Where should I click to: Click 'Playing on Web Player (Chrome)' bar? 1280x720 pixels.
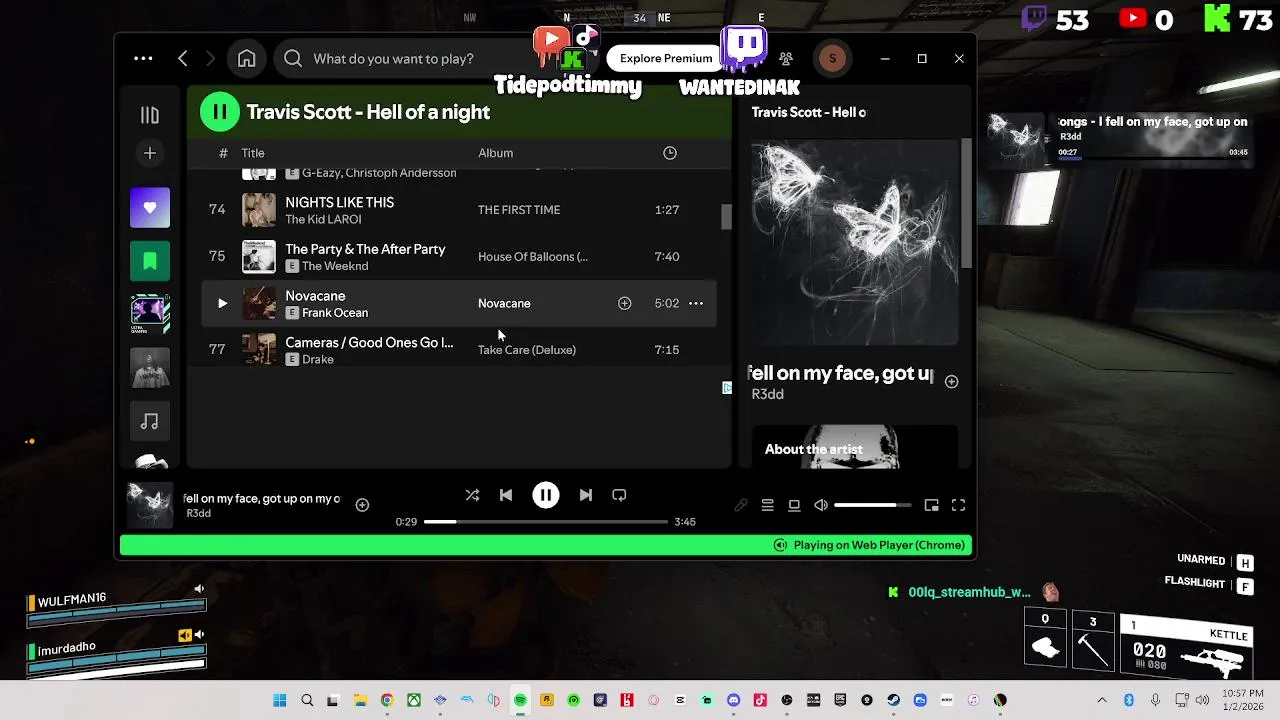point(546,545)
